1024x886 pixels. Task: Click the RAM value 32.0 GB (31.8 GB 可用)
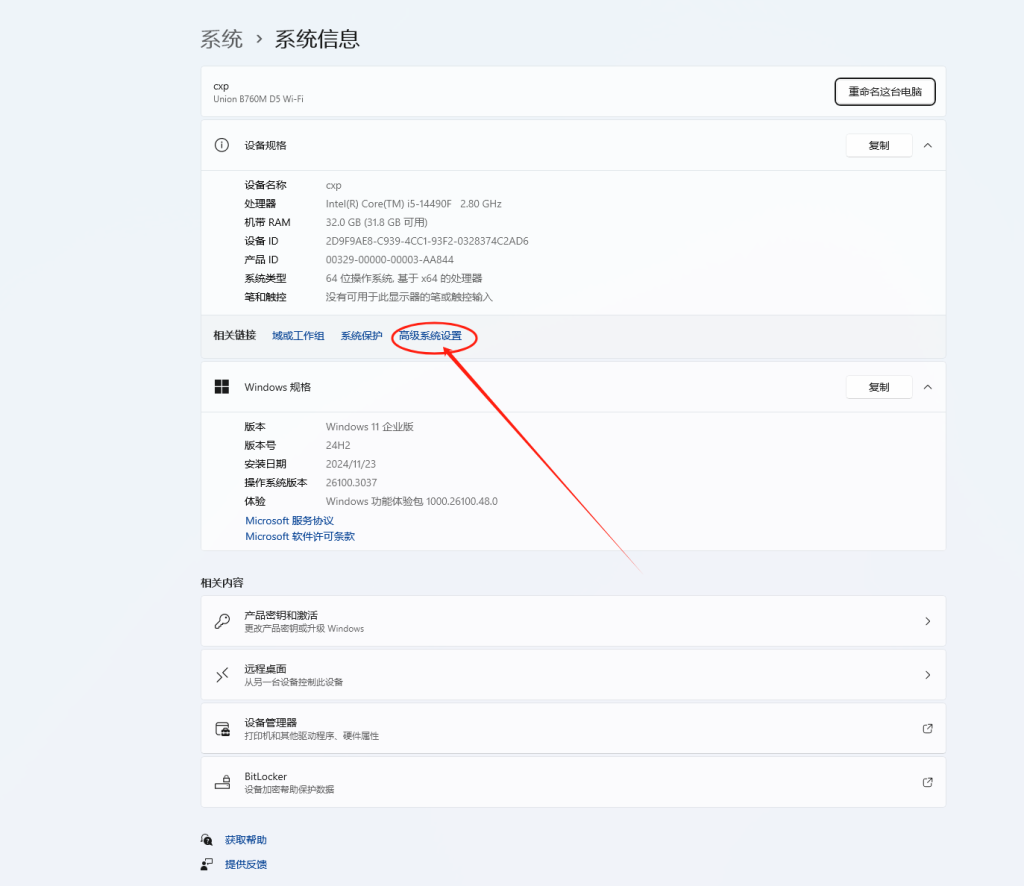(377, 223)
